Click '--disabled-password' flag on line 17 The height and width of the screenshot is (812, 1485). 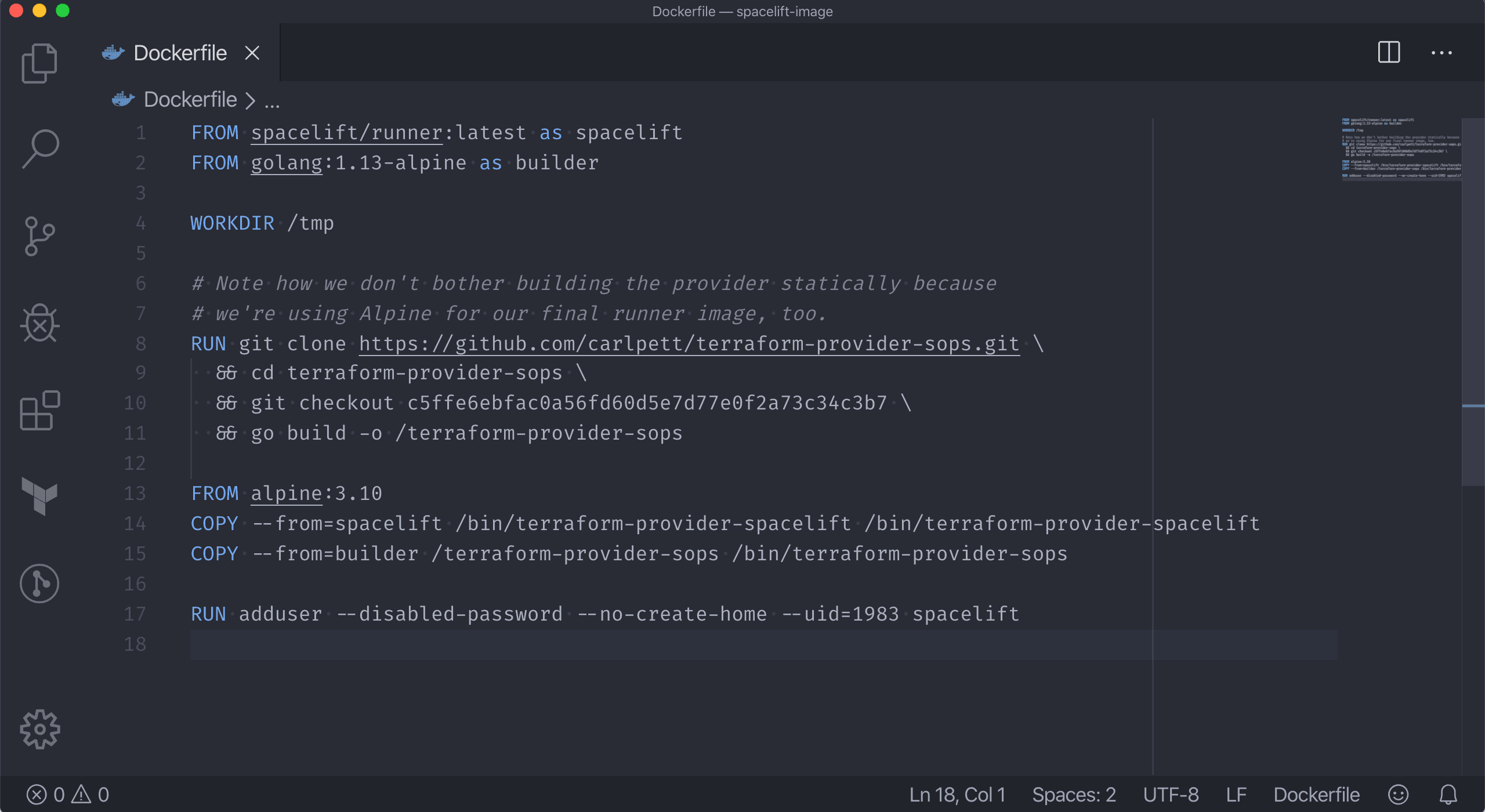(x=449, y=614)
